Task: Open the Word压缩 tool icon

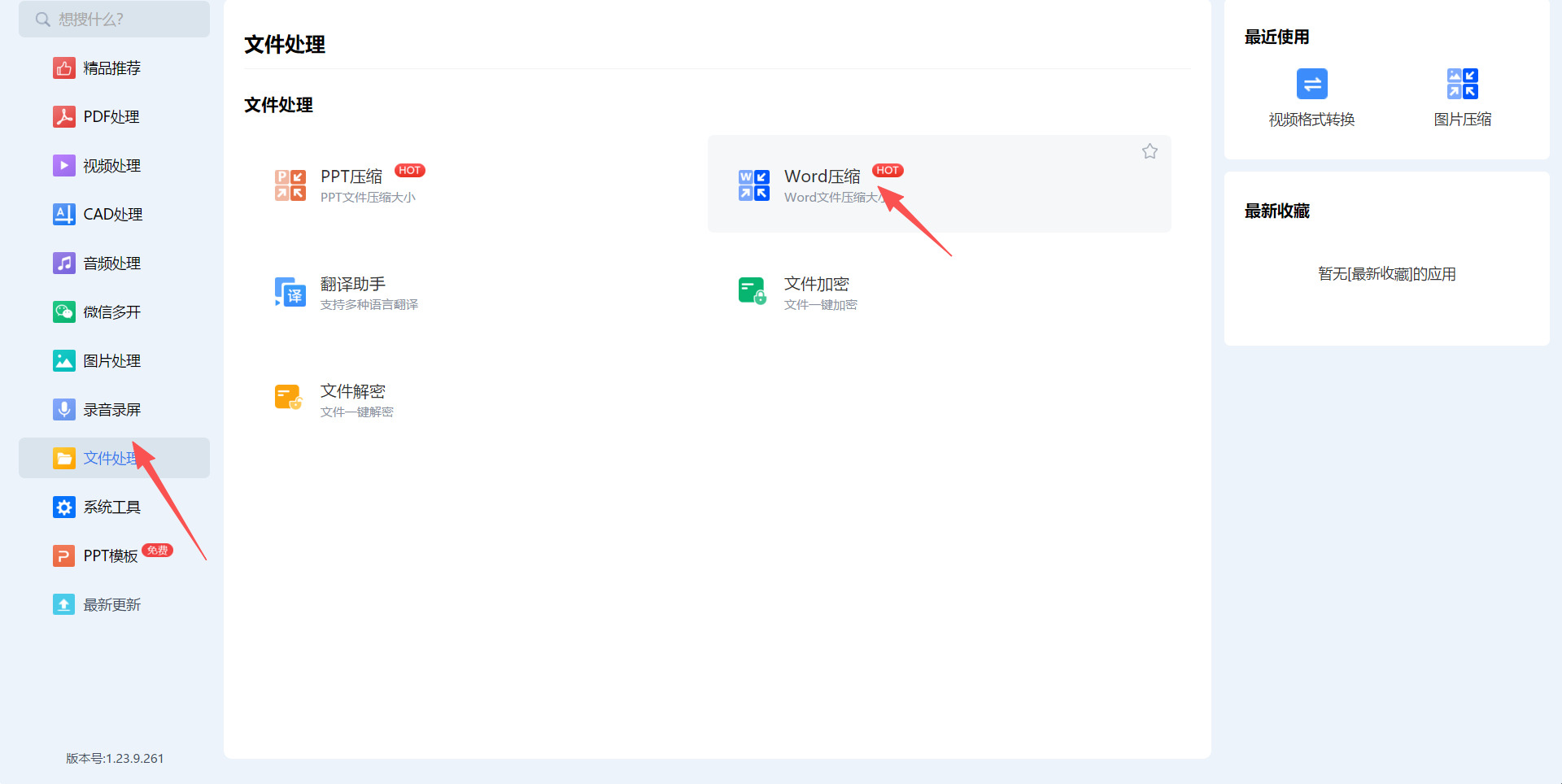Action: click(x=753, y=185)
